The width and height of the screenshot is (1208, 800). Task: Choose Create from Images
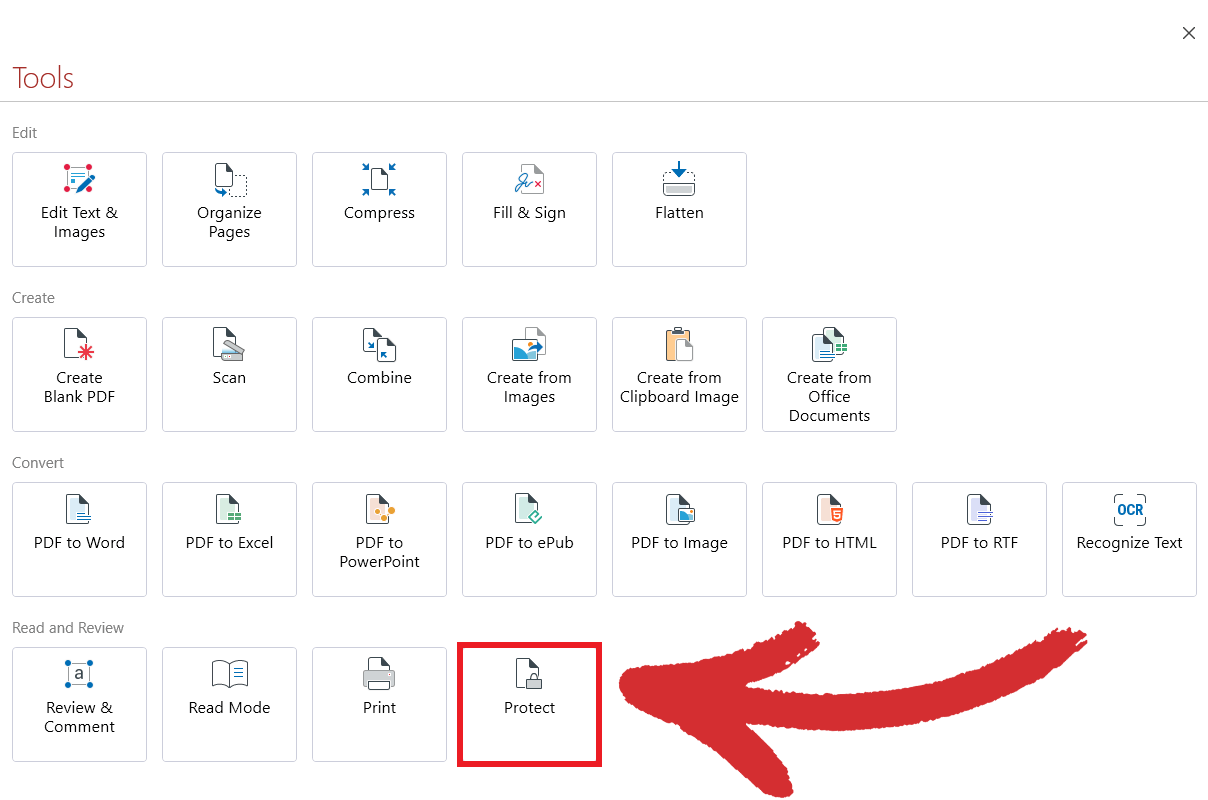[x=529, y=374]
